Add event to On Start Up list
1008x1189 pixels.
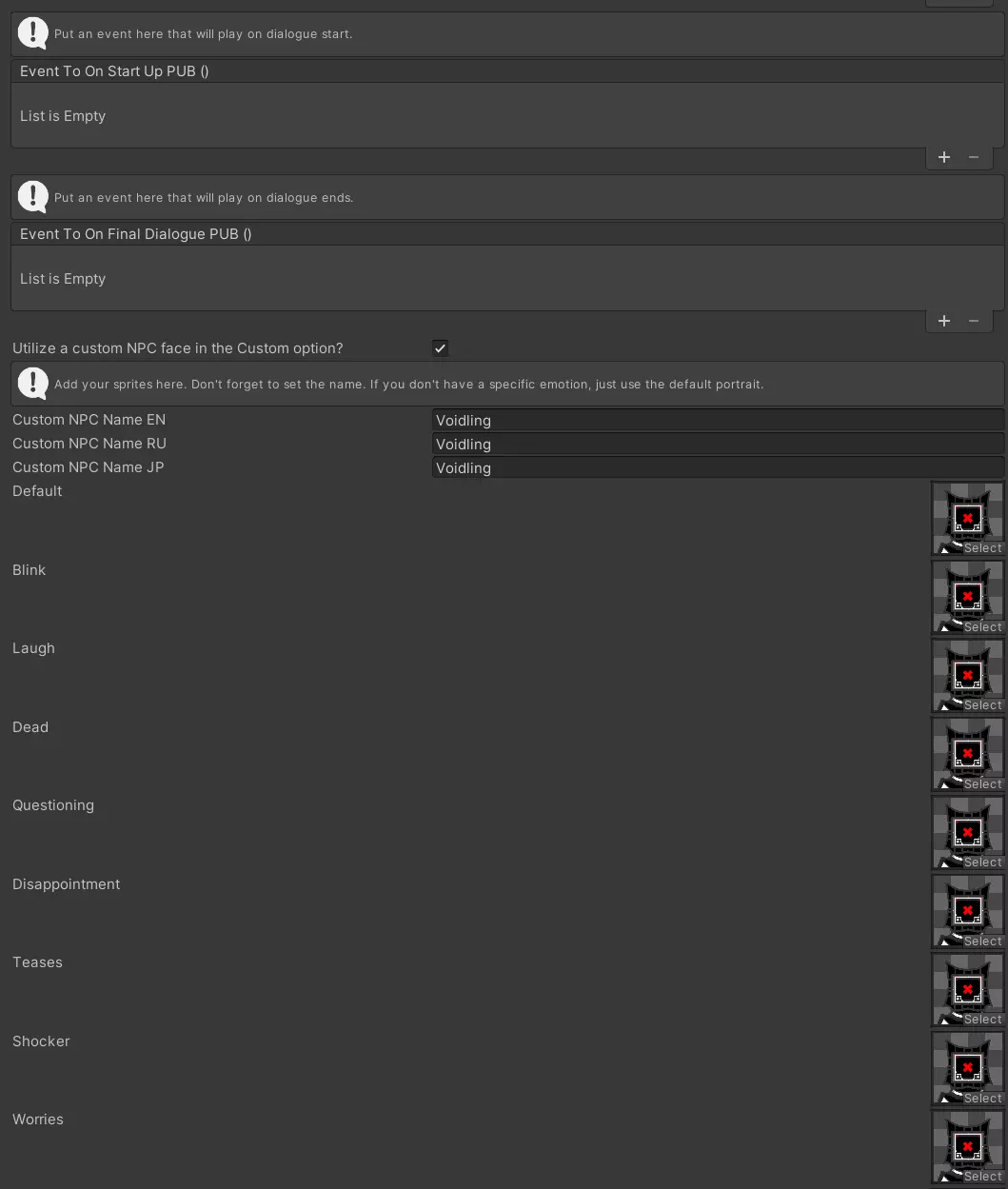(x=943, y=158)
